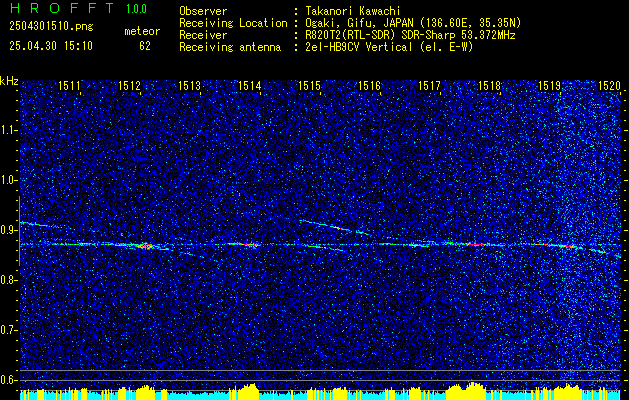Click frequency axis label 1.1
This screenshot has height=400, width=629.
click(8, 130)
